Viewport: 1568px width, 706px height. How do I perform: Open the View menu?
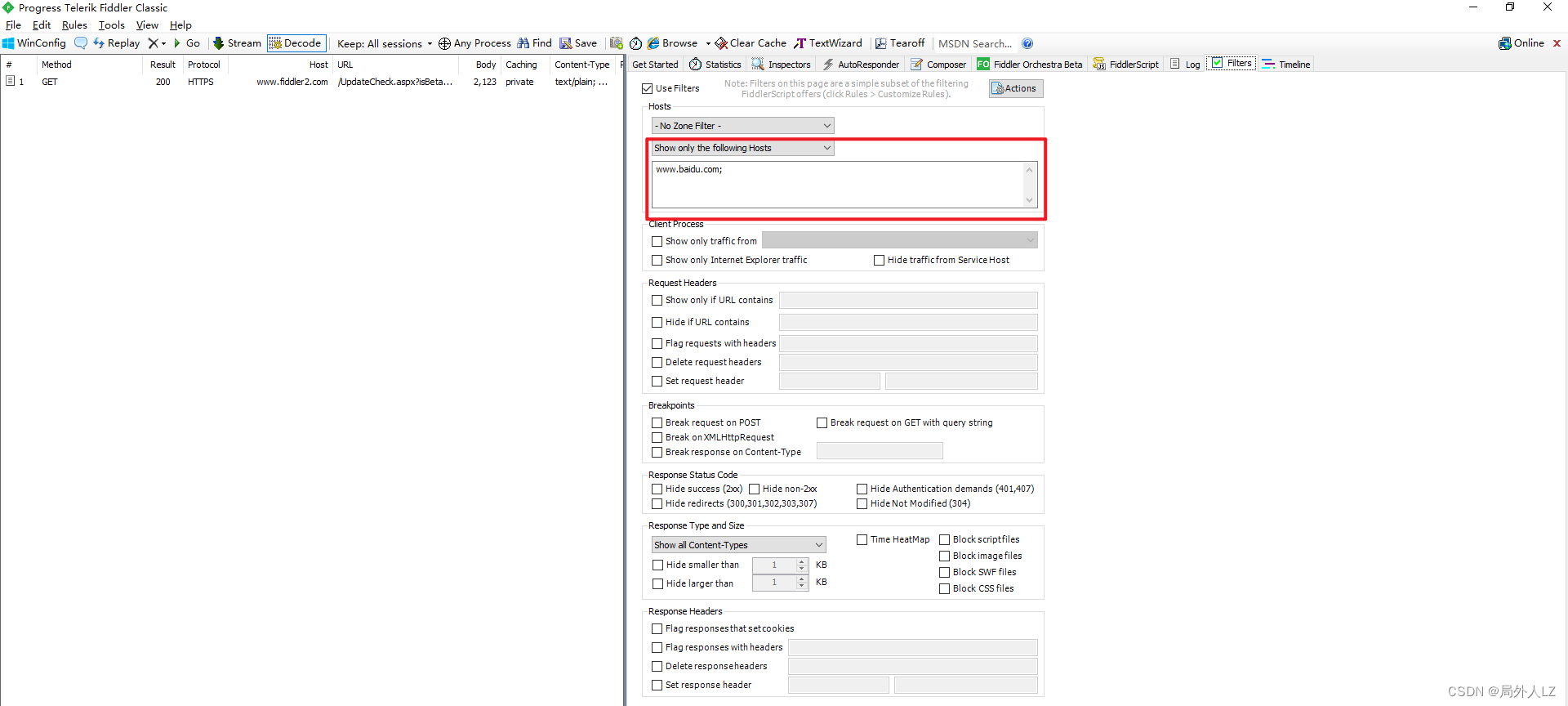147,25
